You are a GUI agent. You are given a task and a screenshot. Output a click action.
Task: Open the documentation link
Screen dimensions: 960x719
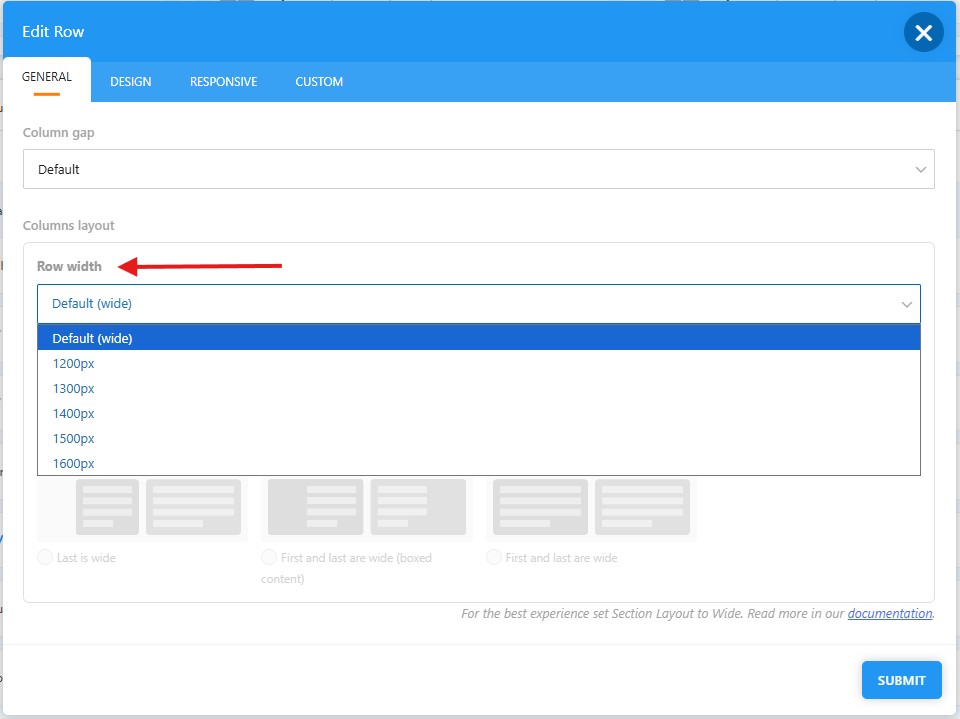point(890,614)
